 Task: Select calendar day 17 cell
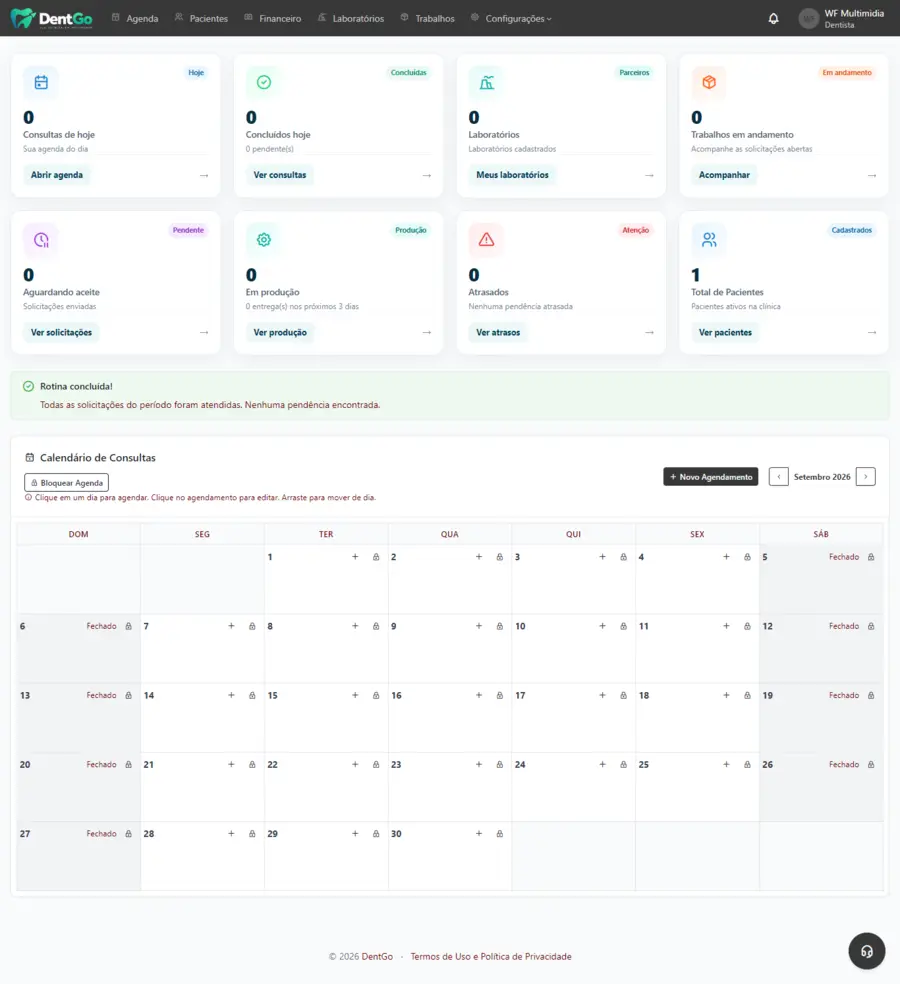[x=574, y=718]
